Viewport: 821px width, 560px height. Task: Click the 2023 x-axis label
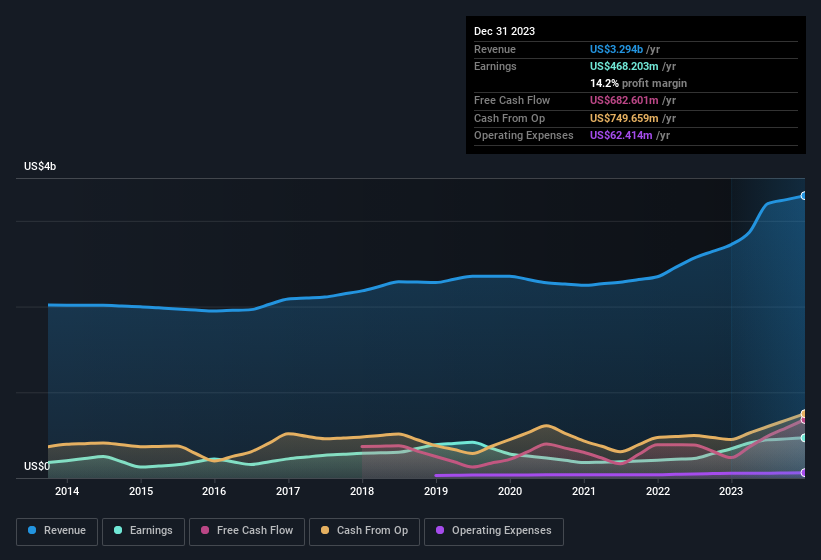(731, 491)
